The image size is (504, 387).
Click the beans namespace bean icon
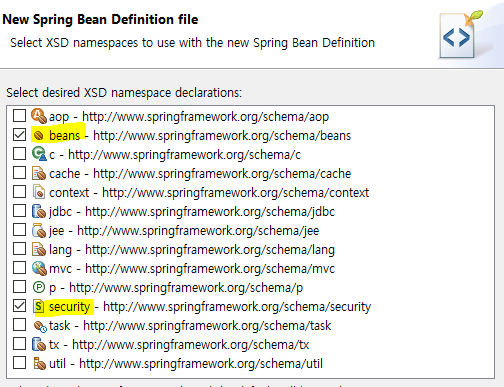39,135
